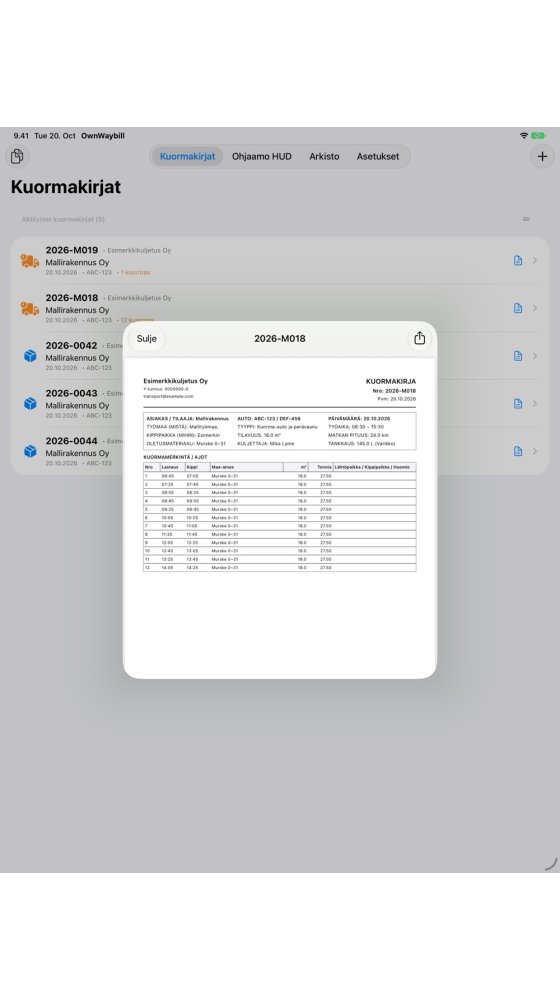Screen dimensions: 560x1000
Task: Add a new waybill with plus button
Action: pyautogui.click(x=542, y=156)
